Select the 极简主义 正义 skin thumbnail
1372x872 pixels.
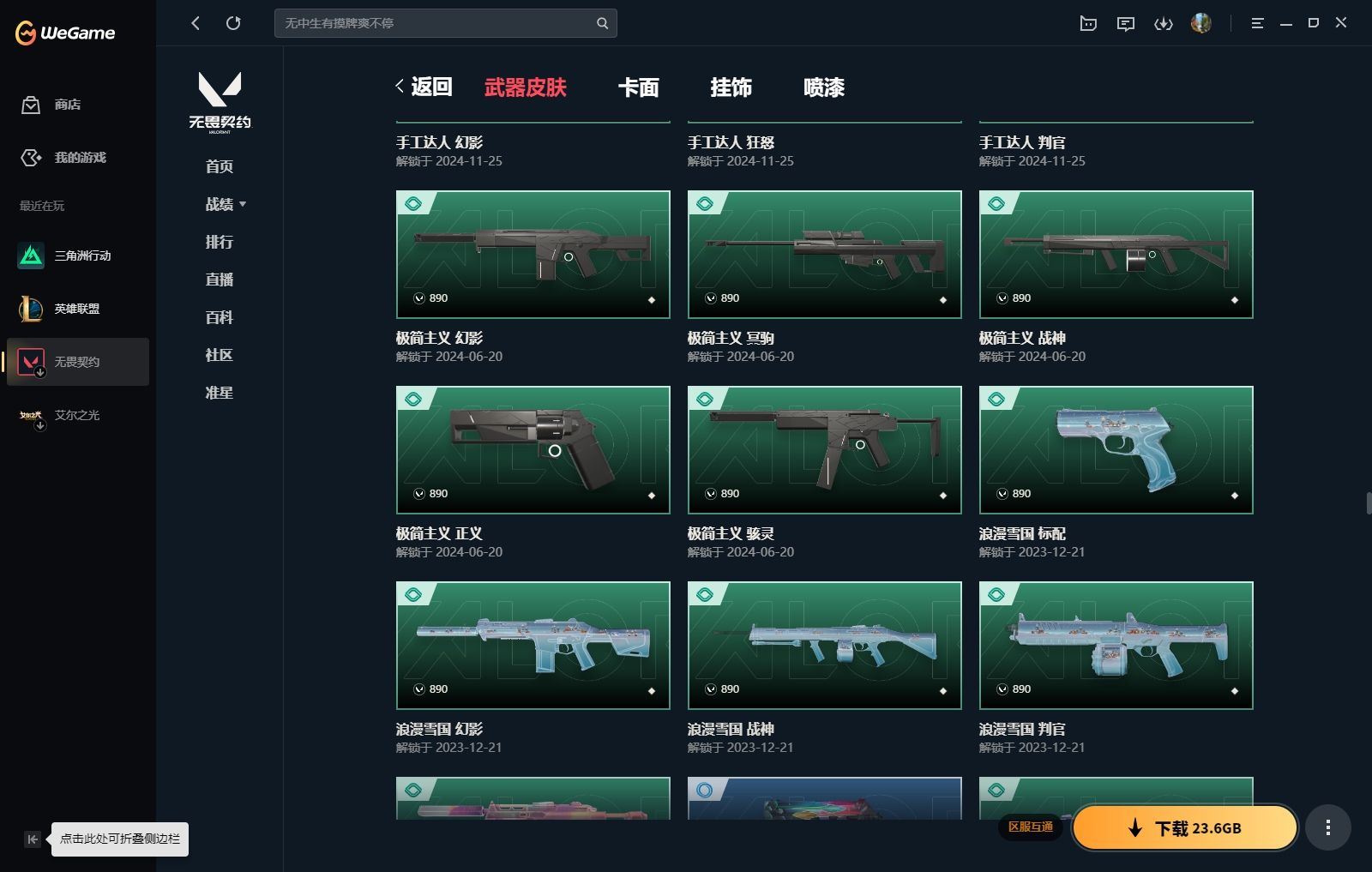tap(533, 450)
